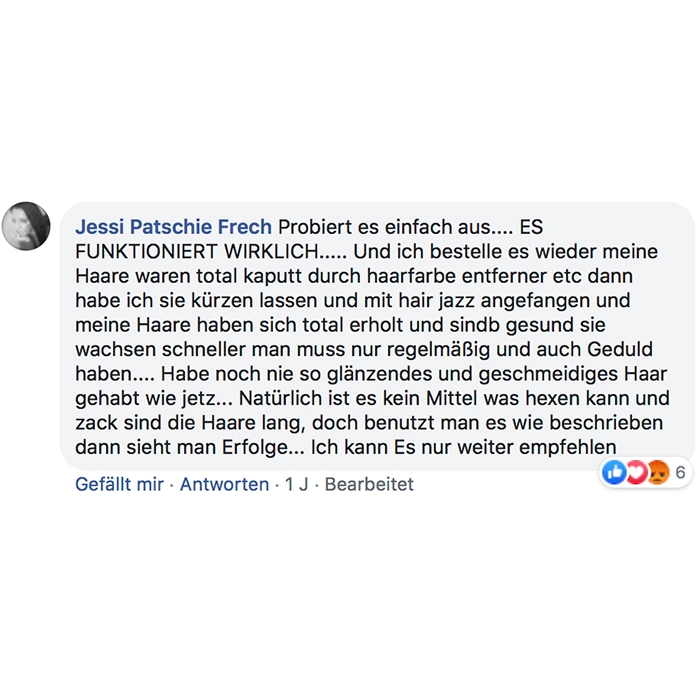Click the orange angry face reaction icon
The height and width of the screenshot is (700, 700).
click(x=656, y=472)
